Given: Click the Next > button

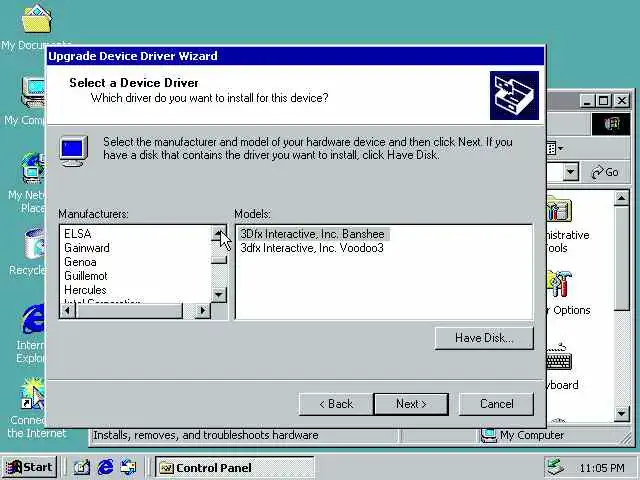Looking at the screenshot, I should 411,404.
